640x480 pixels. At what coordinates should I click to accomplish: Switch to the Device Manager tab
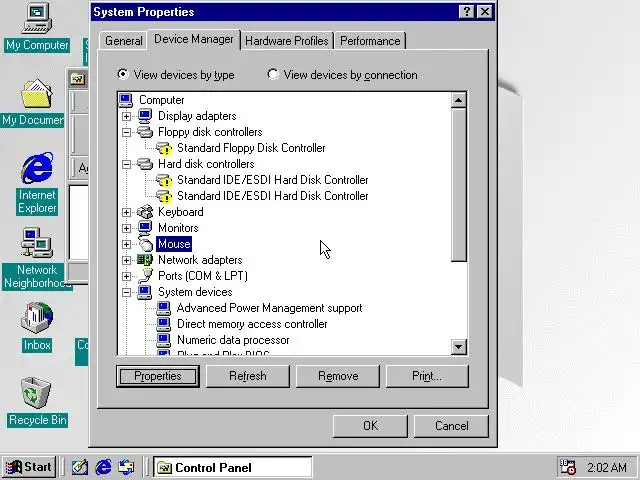coord(194,40)
